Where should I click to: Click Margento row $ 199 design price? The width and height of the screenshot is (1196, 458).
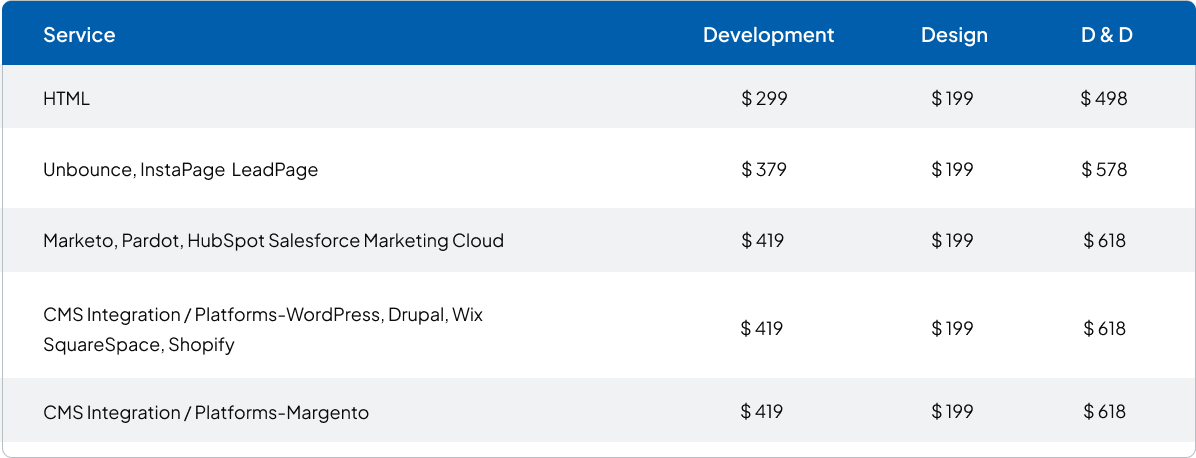[952, 412]
